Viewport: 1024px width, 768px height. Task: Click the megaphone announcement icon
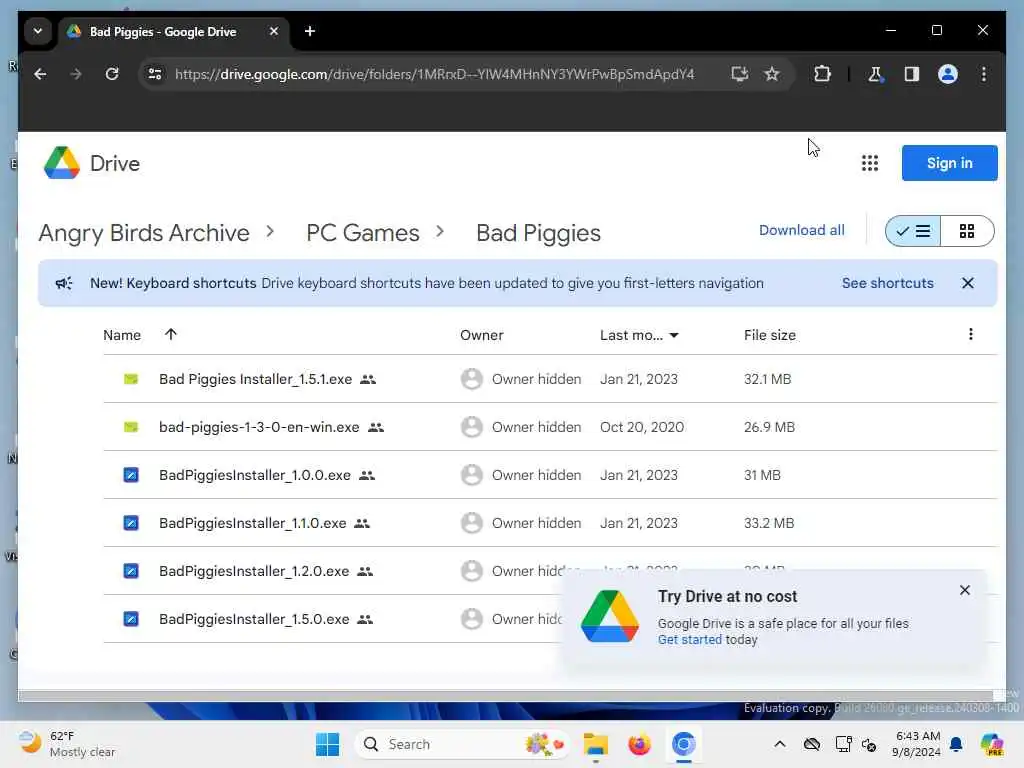click(64, 283)
